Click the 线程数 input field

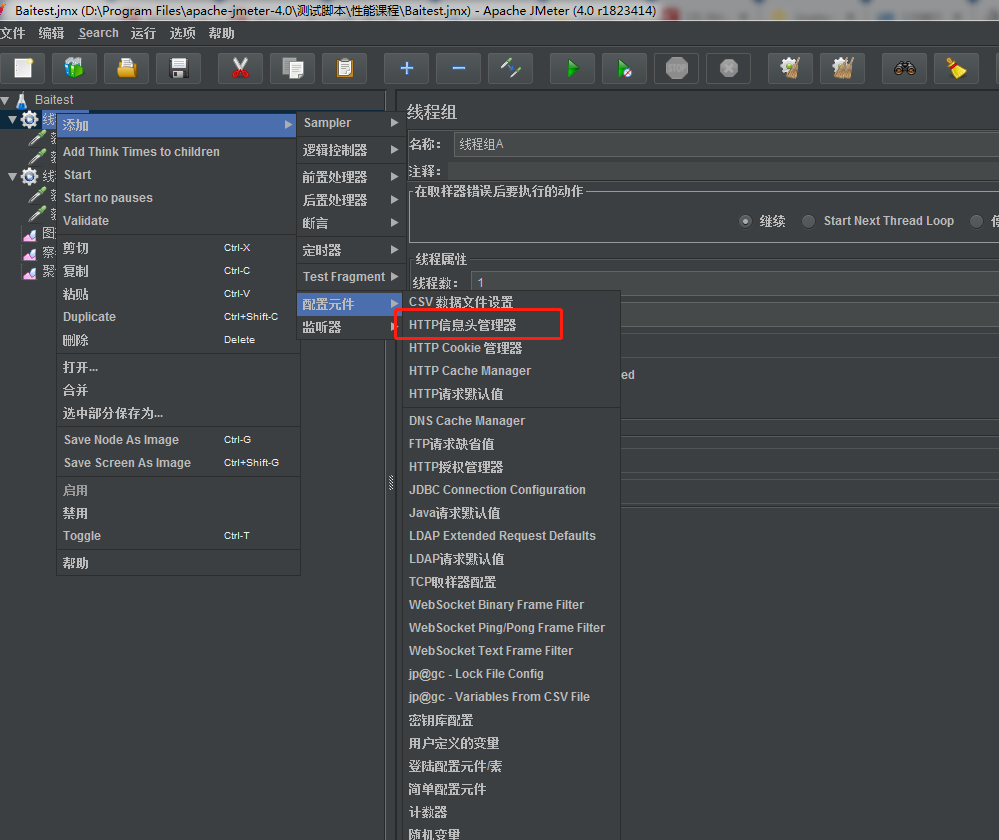coord(735,282)
